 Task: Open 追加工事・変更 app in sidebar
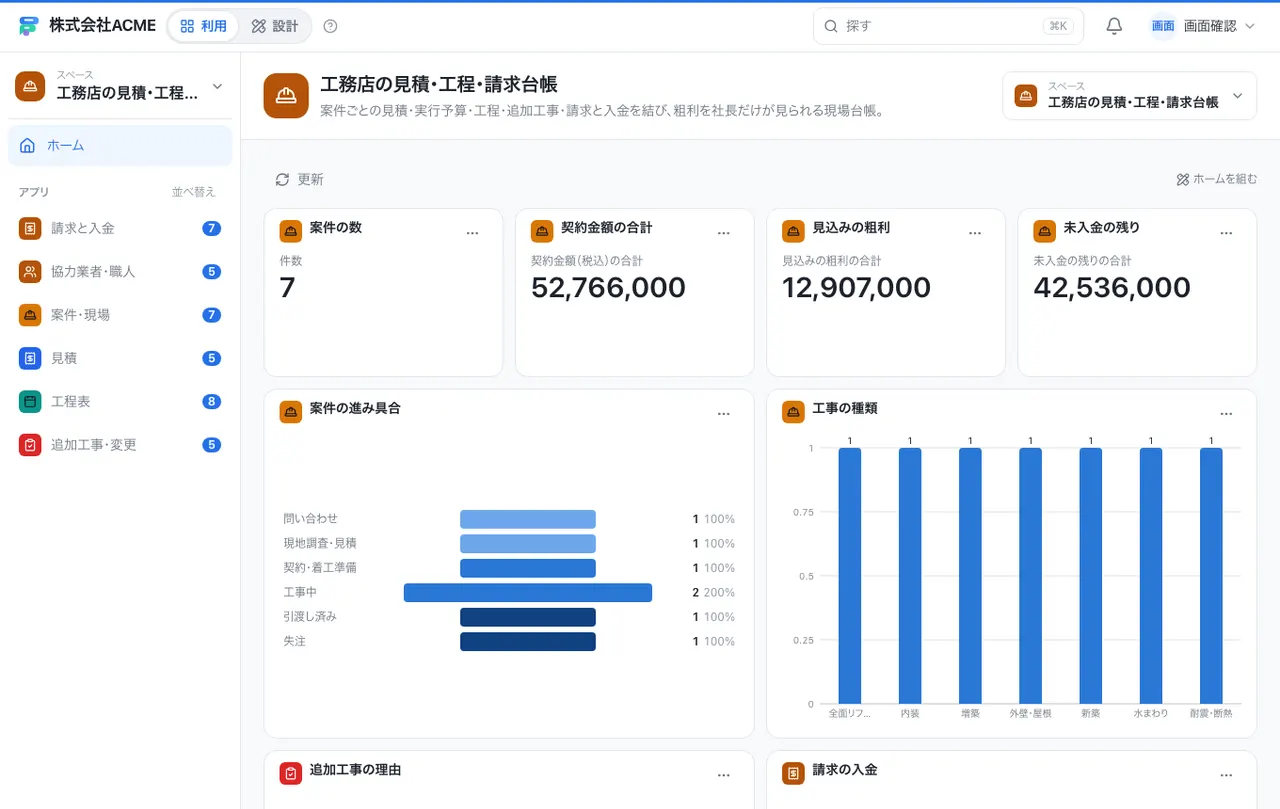pyautogui.click(x=120, y=445)
